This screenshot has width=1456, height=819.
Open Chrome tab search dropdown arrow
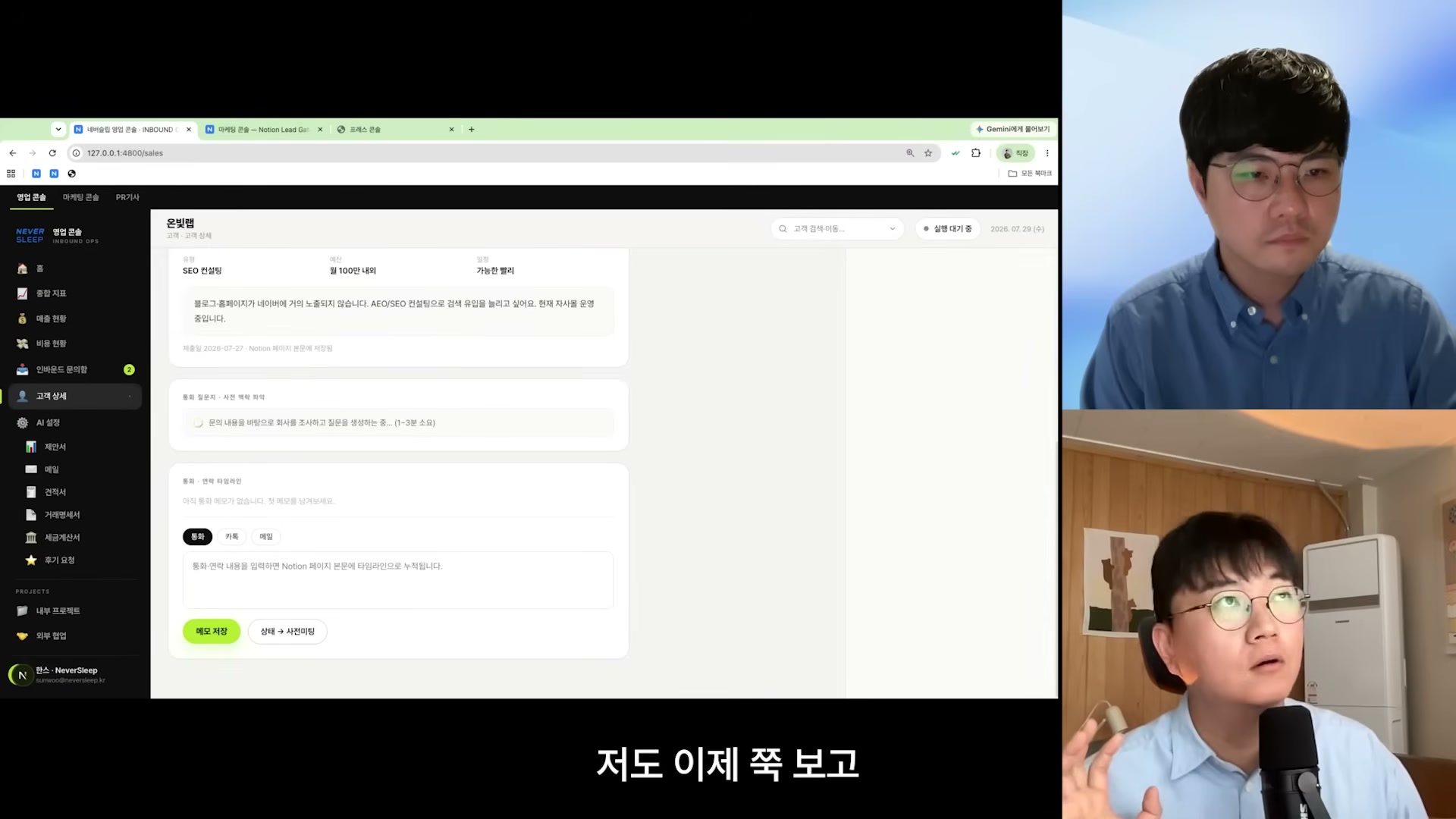[x=58, y=130]
